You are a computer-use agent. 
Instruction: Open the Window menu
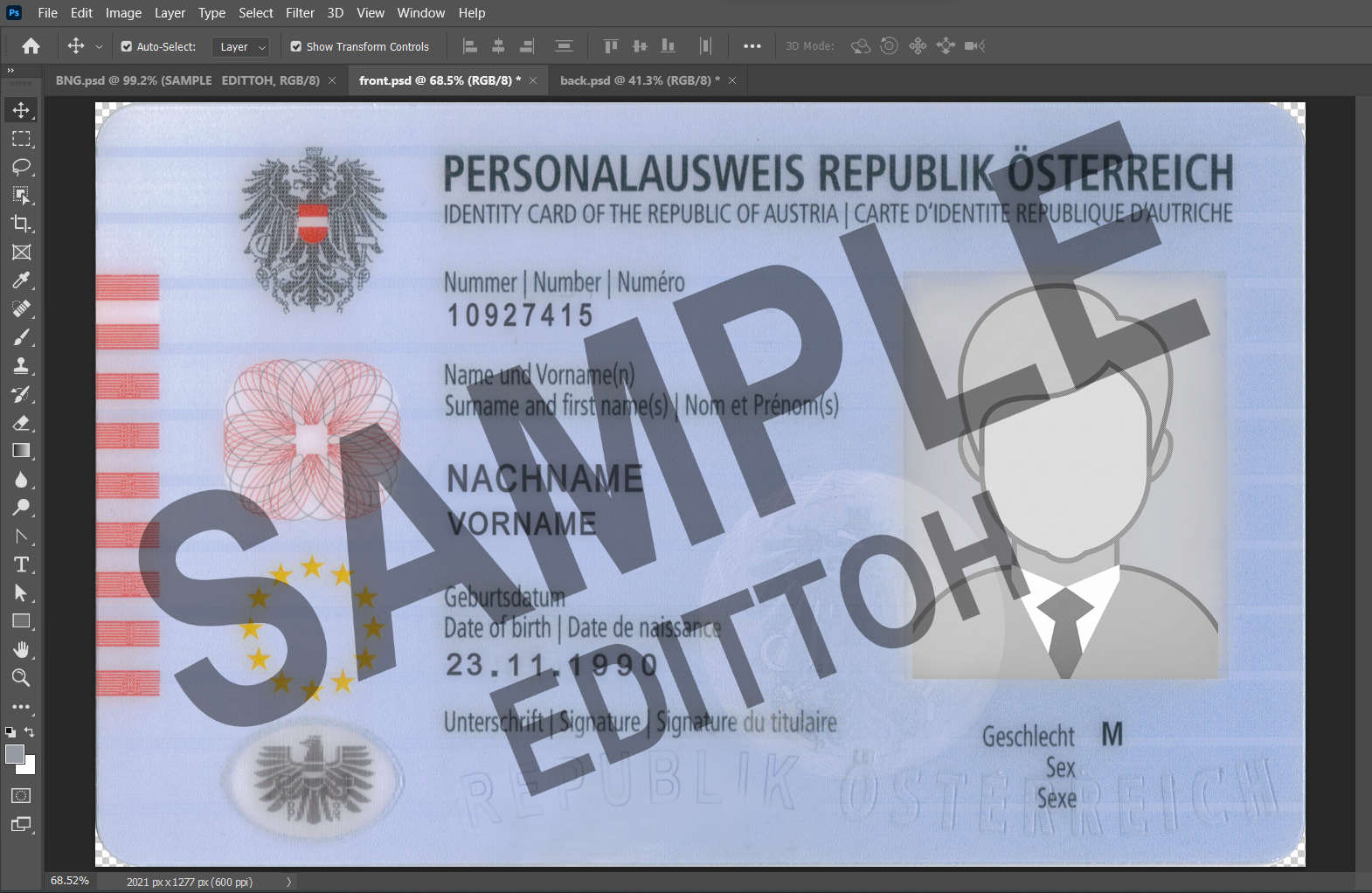(x=421, y=13)
